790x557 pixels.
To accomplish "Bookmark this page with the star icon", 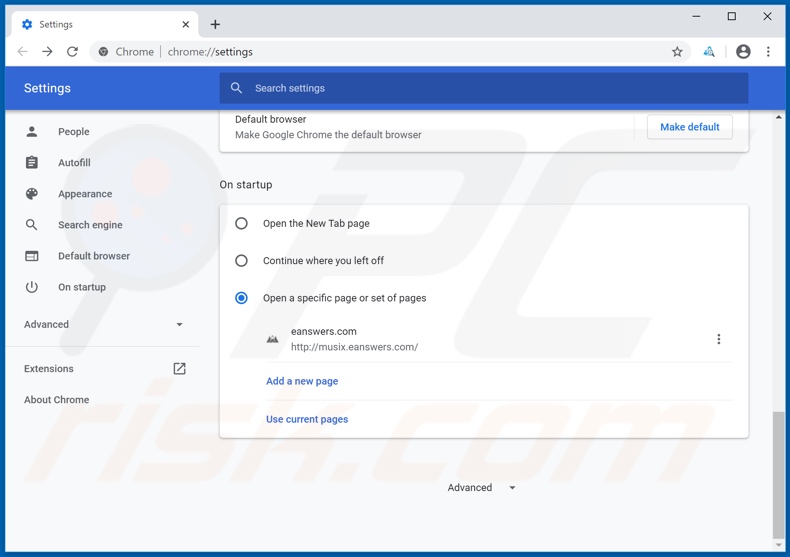I will [x=677, y=51].
